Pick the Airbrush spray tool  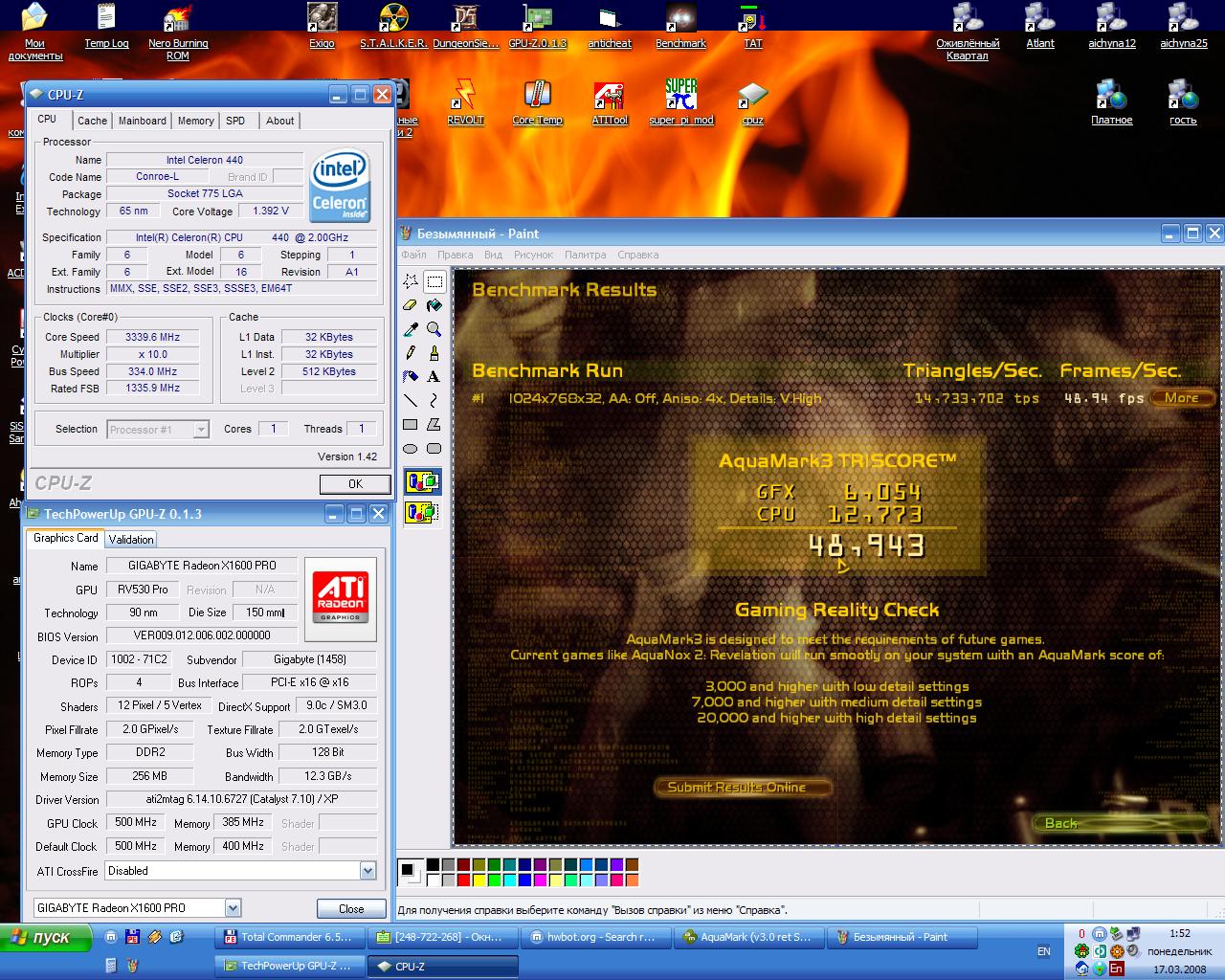(x=411, y=377)
